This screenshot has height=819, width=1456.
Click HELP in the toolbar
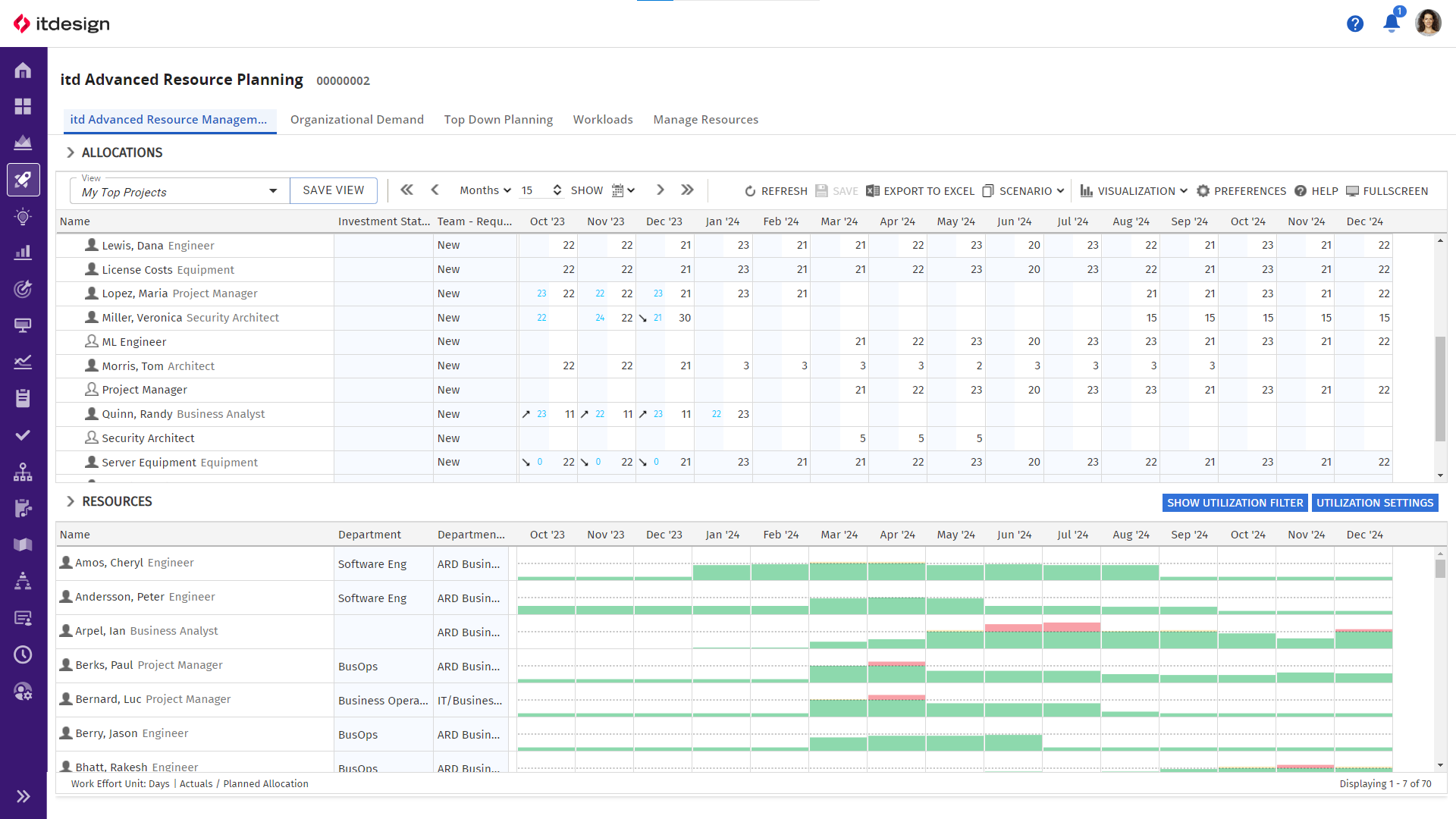1316,191
